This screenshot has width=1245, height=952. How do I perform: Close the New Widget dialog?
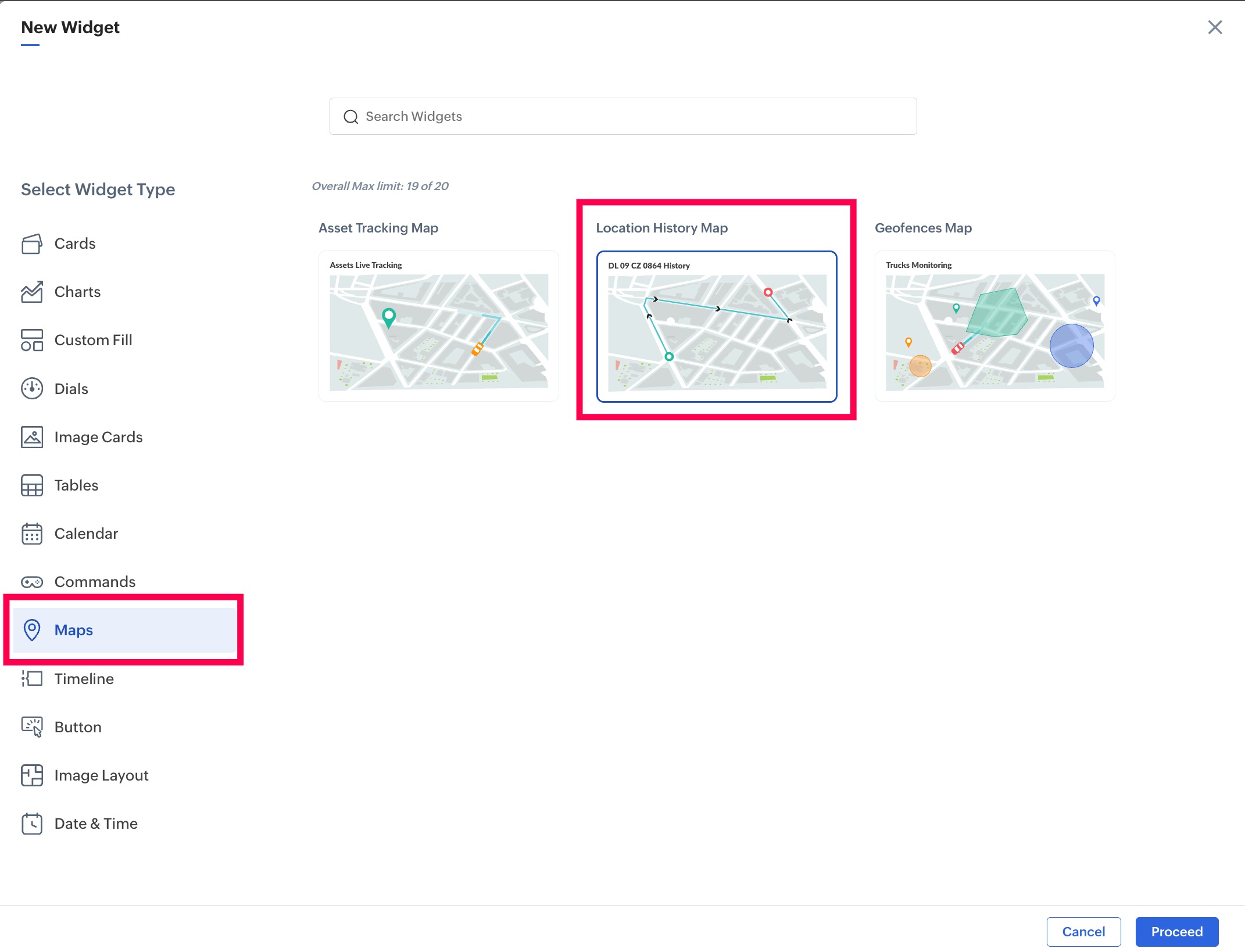[x=1214, y=27]
